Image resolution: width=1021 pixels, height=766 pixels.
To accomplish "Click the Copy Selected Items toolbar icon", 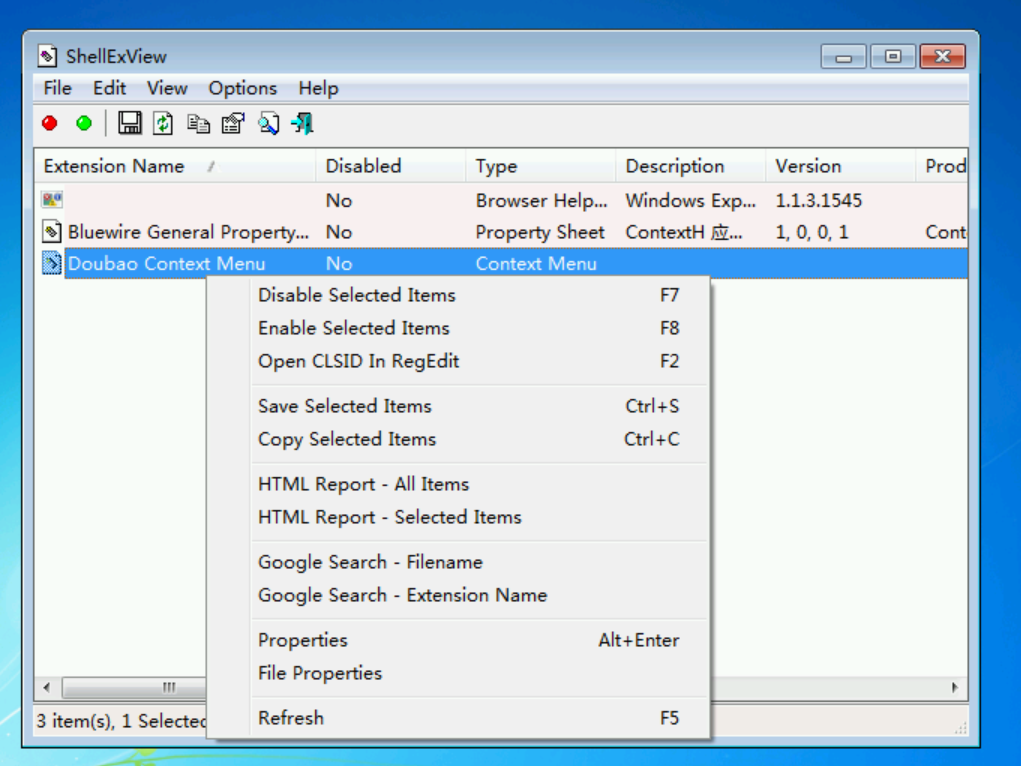I will [x=198, y=123].
